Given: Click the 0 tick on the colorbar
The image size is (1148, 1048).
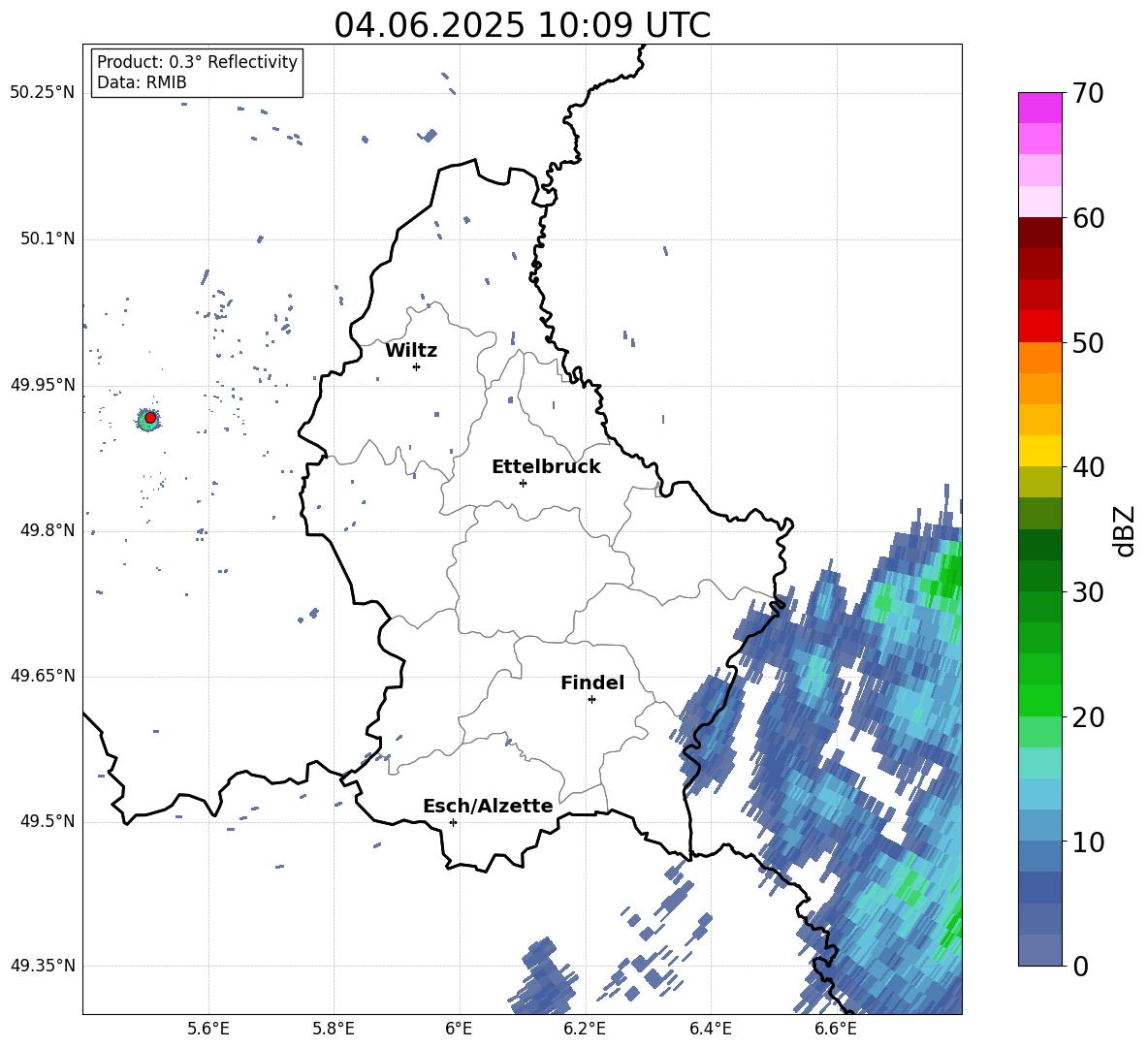Looking at the screenshot, I should point(1080,966).
